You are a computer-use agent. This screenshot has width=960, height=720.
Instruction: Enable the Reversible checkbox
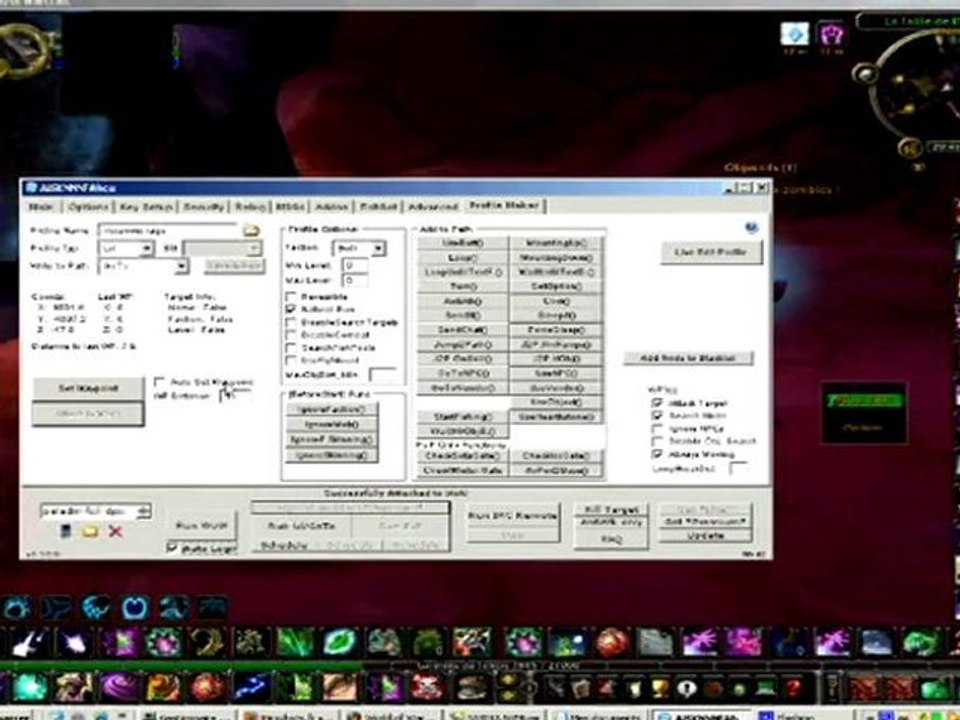pyautogui.click(x=291, y=296)
